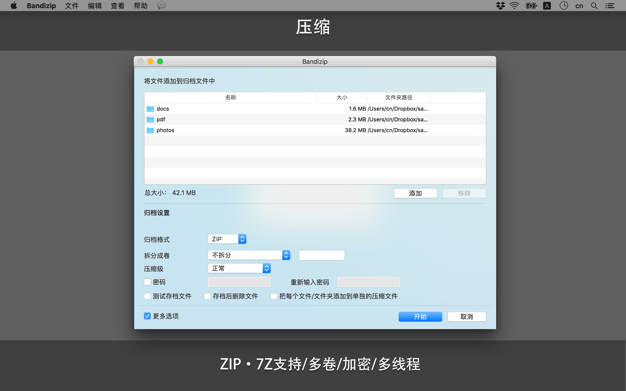Sort by 文件夹路径 column header
626x391 pixels.
(x=398, y=97)
